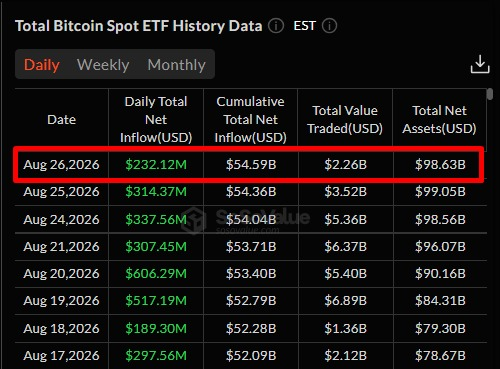
Task: Click the $606.29M inflow on Aug 20
Action: tap(156, 273)
